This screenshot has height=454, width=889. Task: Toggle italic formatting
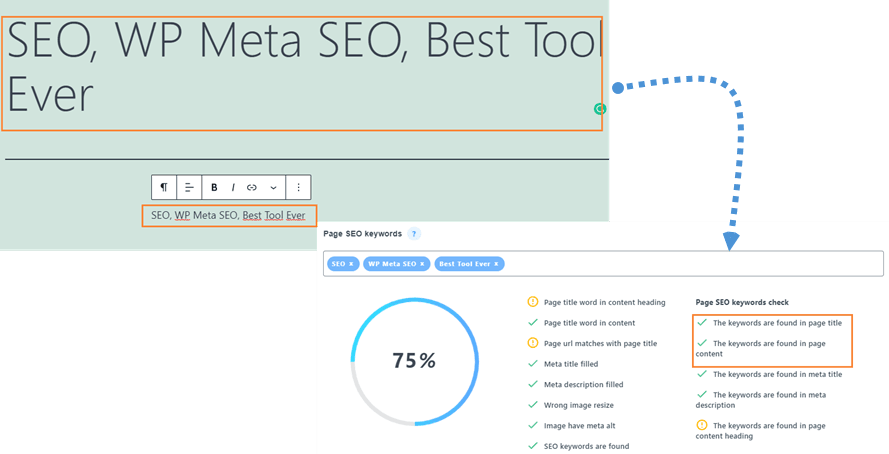(x=233, y=187)
